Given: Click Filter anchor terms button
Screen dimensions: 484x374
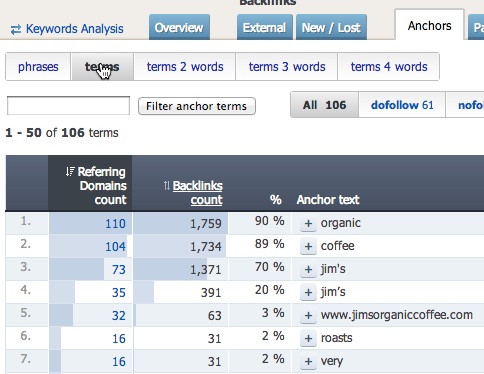Looking at the screenshot, I should pos(197,106).
